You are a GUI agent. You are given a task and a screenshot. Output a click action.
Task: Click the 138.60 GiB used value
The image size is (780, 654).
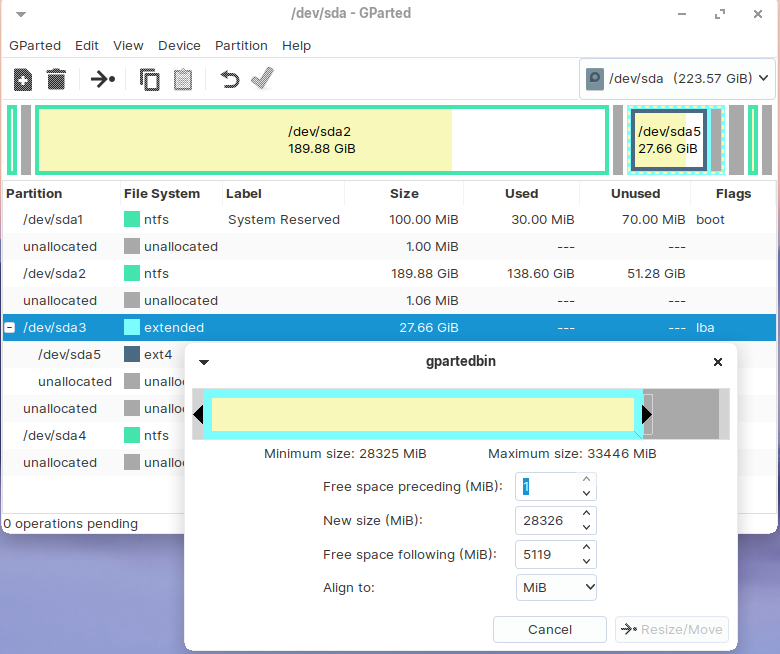point(541,274)
